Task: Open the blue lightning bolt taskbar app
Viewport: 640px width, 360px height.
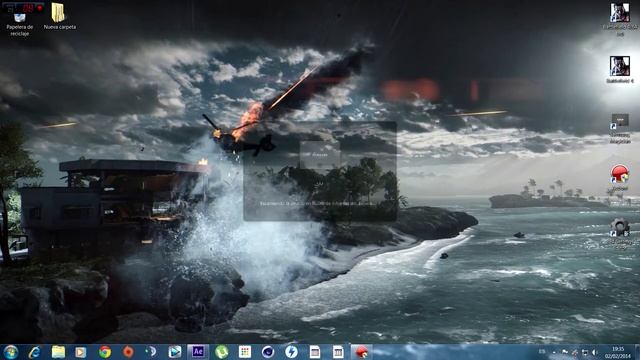Action: pos(291,352)
